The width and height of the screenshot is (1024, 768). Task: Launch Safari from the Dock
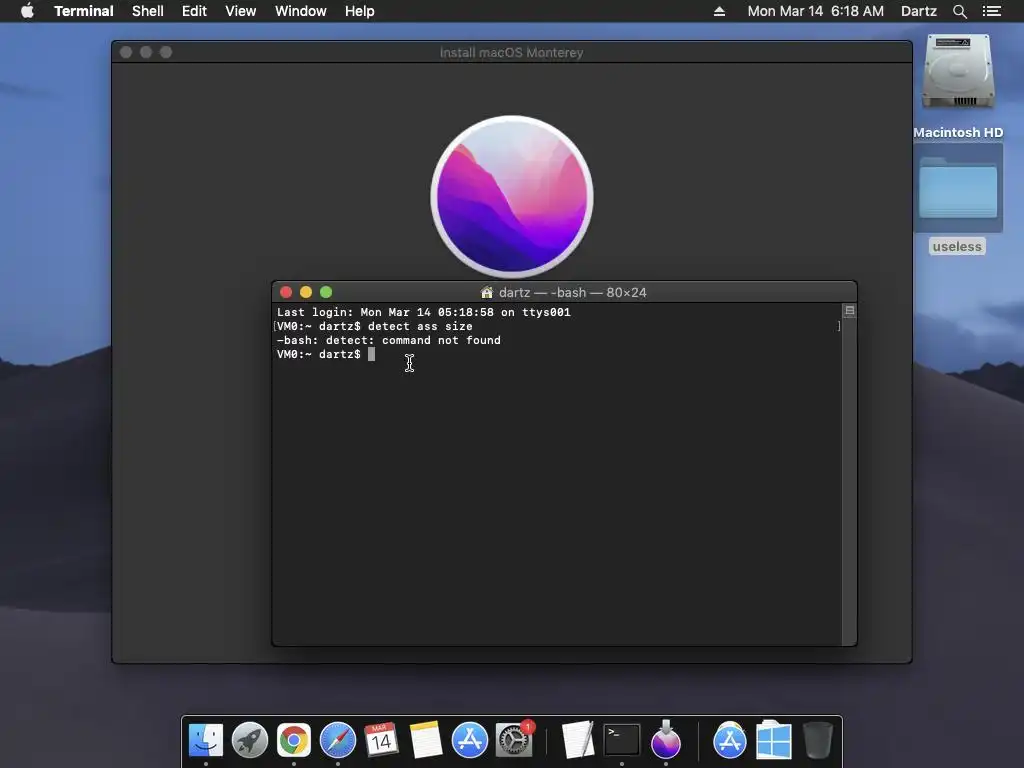click(338, 740)
